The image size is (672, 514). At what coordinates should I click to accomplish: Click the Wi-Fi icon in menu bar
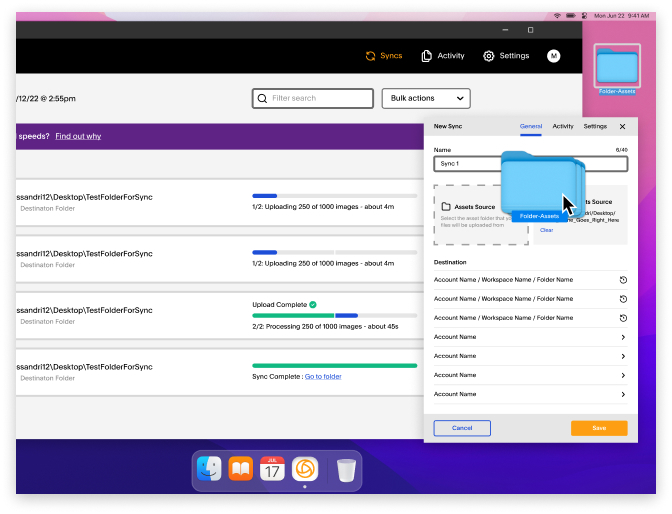[557, 16]
